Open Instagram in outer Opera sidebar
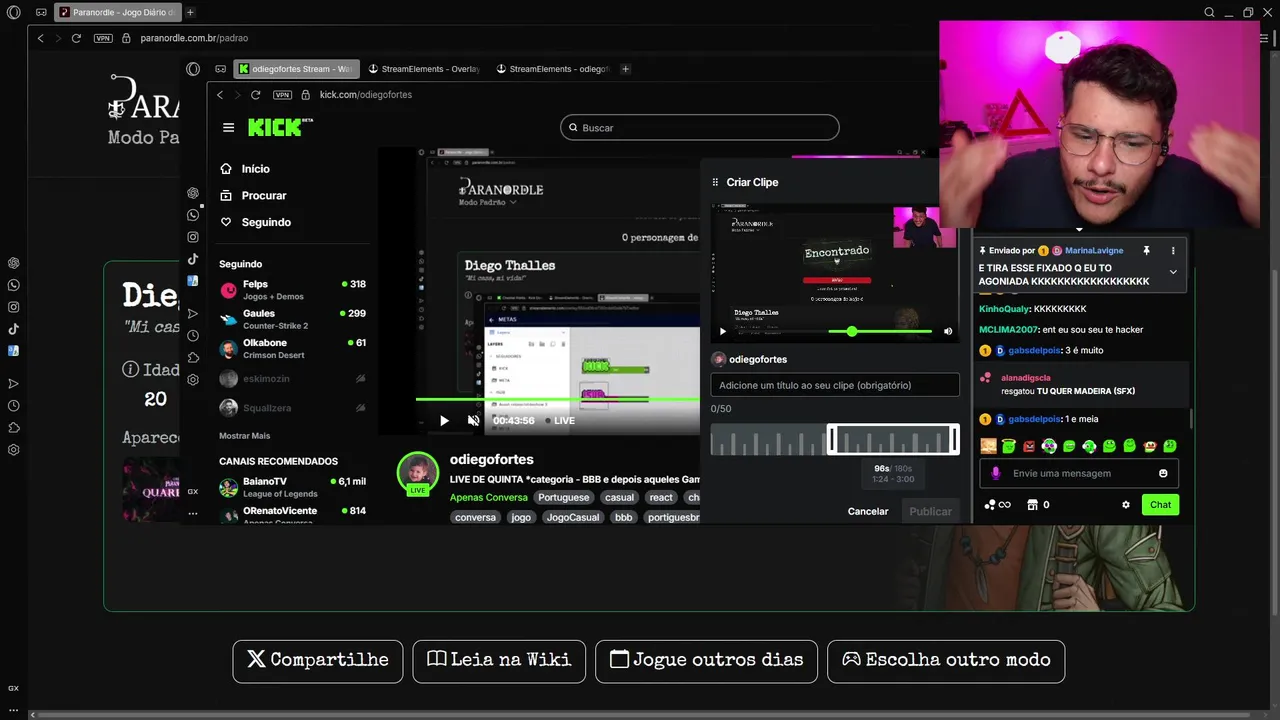The width and height of the screenshot is (1280, 720). [x=13, y=307]
